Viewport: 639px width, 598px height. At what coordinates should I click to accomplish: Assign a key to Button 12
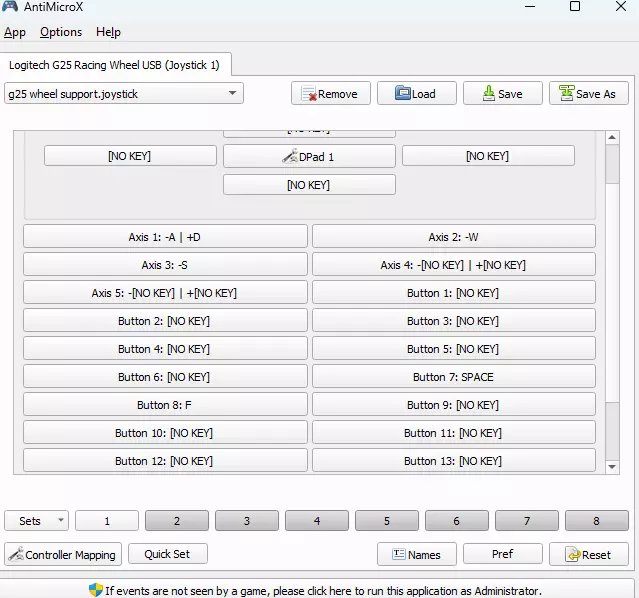coord(165,460)
